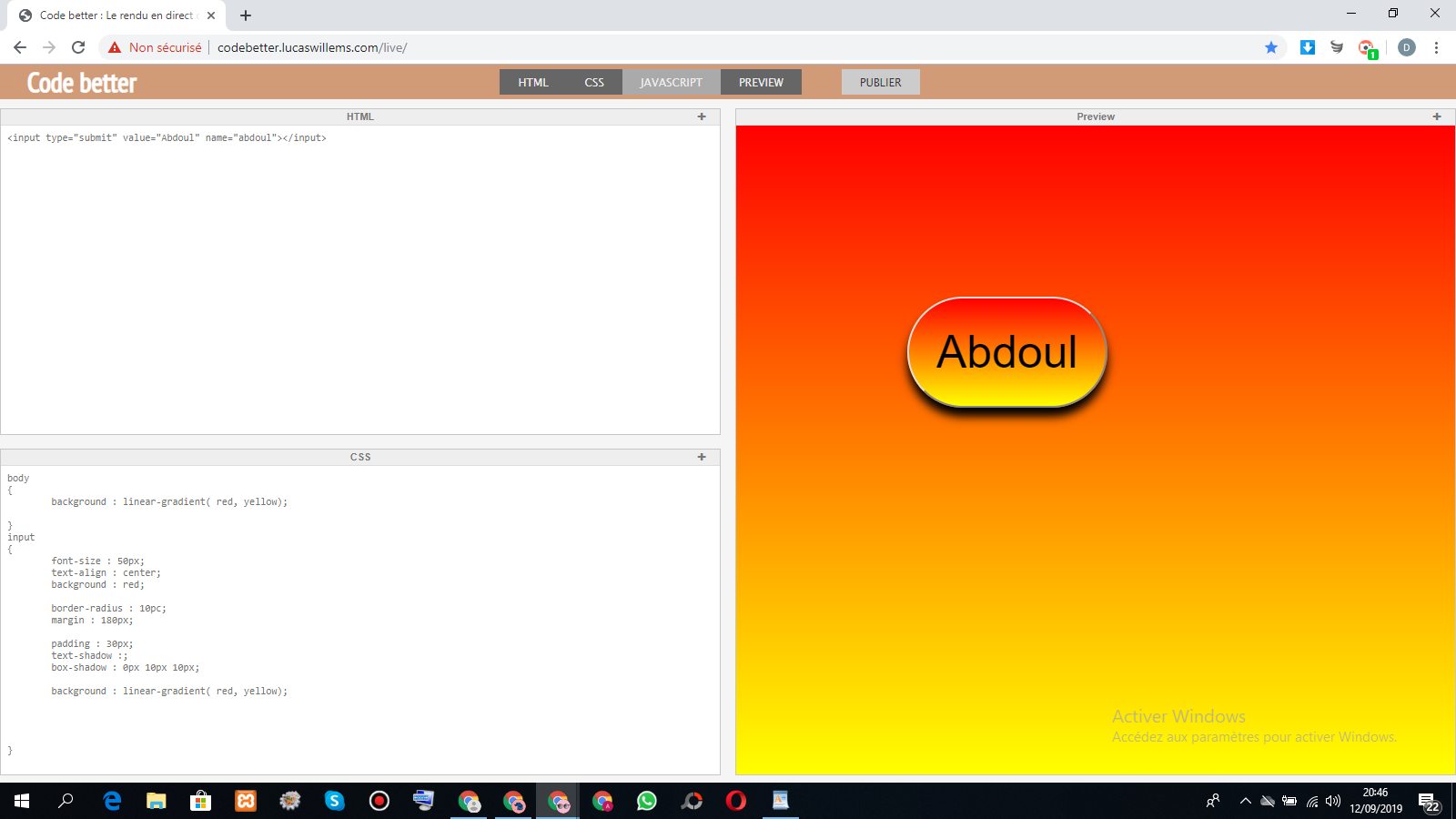1456x819 pixels.
Task: Expand the Preview pane with plus icon
Action: click(x=1437, y=116)
